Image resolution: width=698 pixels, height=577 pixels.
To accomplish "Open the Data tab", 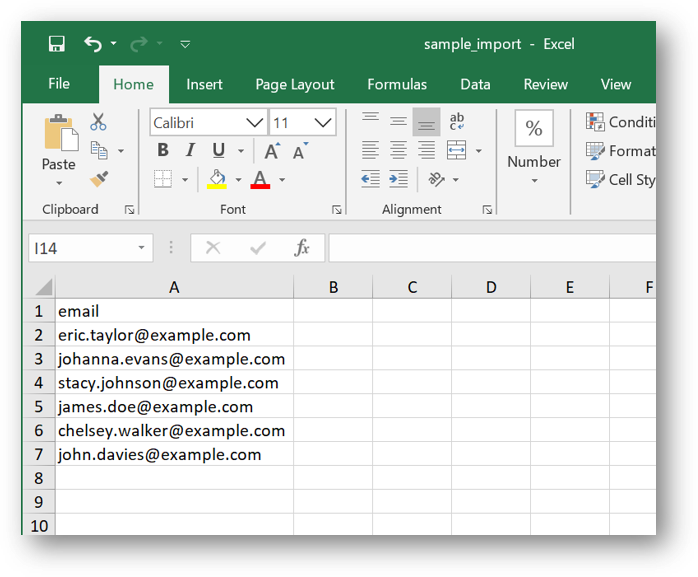I will 475,84.
